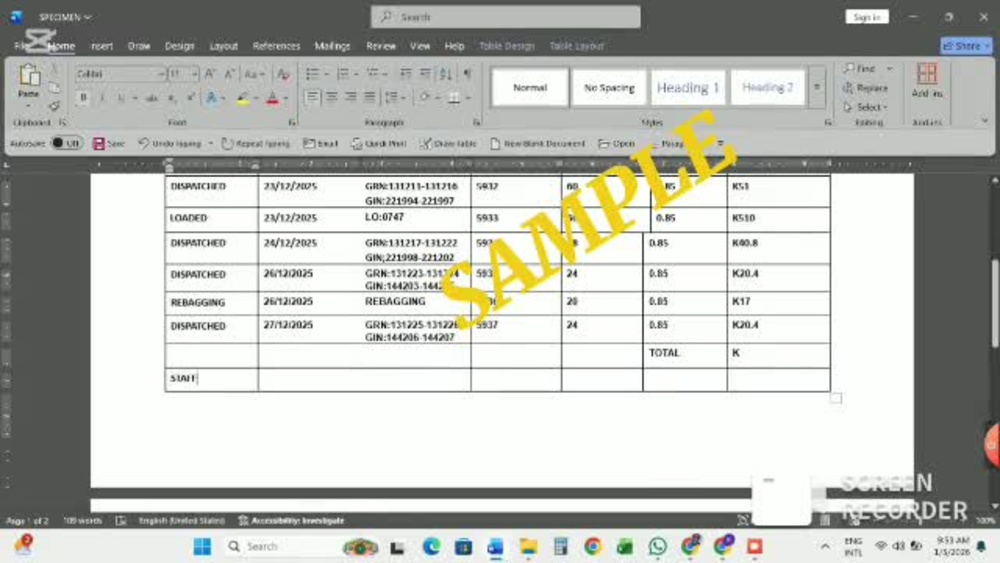Open the Windows Start menu
Viewport: 1000px width, 563px height.
(202, 546)
